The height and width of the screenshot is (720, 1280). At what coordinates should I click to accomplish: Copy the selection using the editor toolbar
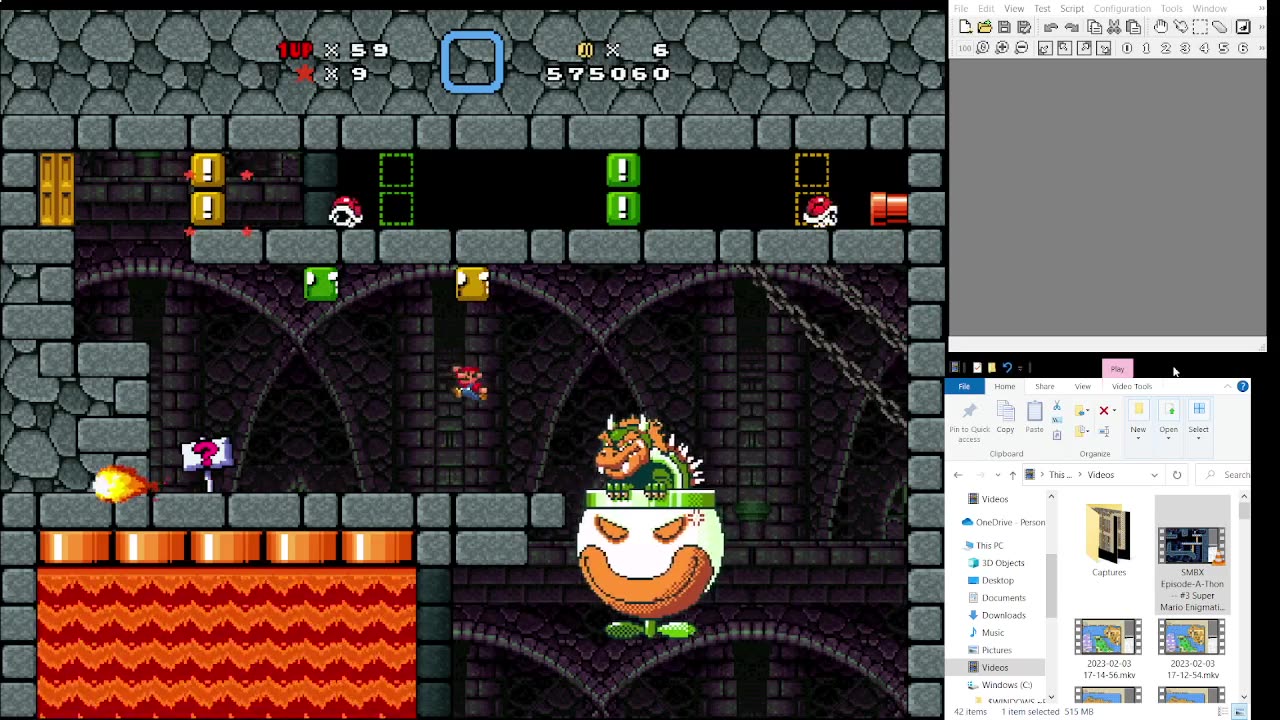(1094, 27)
